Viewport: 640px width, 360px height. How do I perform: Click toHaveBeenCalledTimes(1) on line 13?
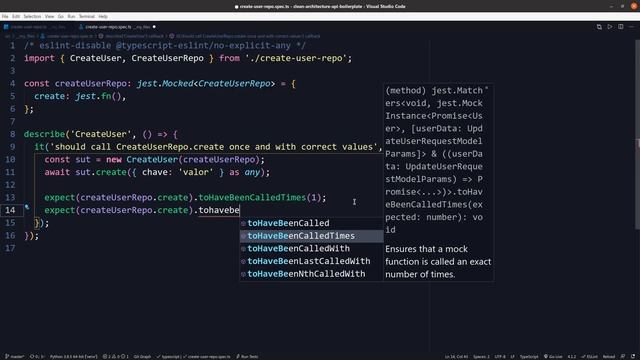(x=260, y=198)
